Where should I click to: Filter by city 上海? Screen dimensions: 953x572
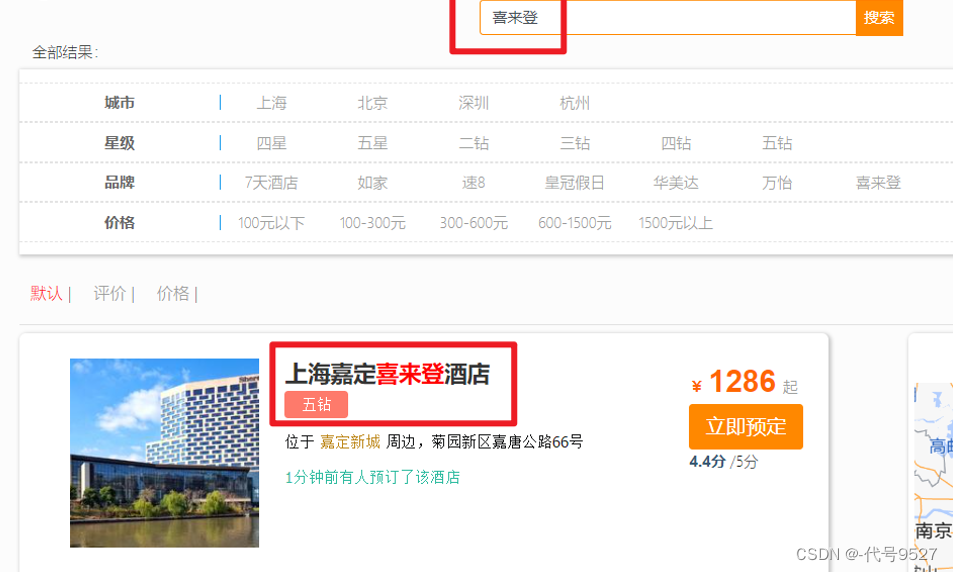point(271,103)
